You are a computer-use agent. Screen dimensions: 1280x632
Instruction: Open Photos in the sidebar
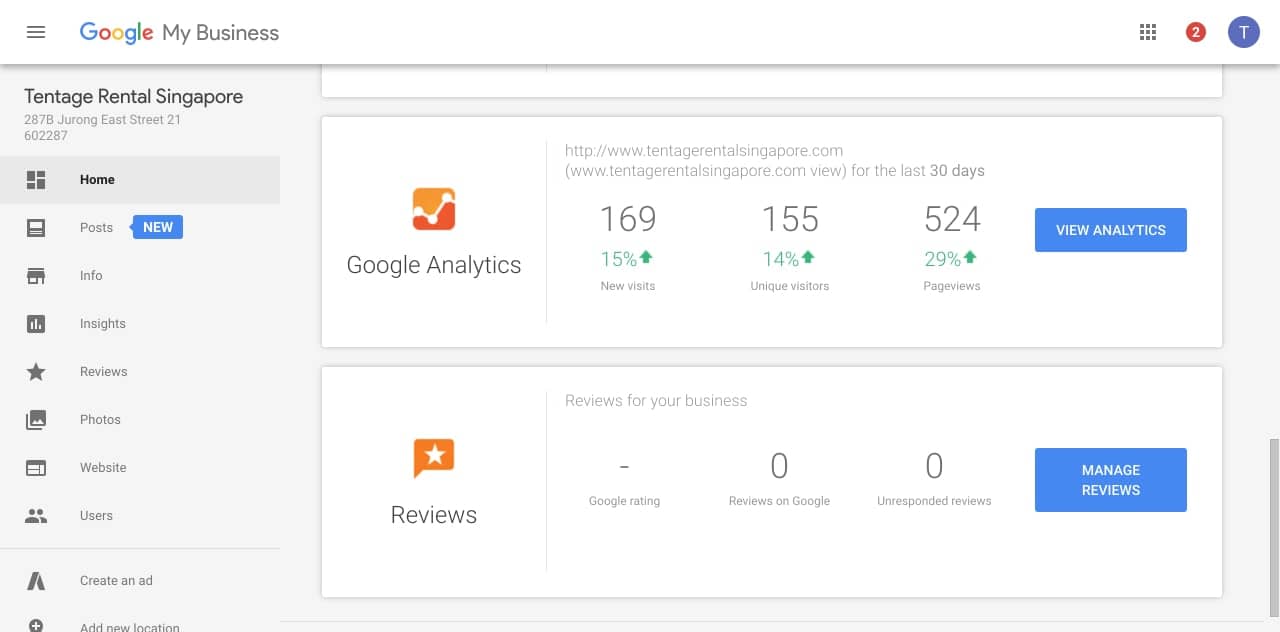pyautogui.click(x=140, y=420)
